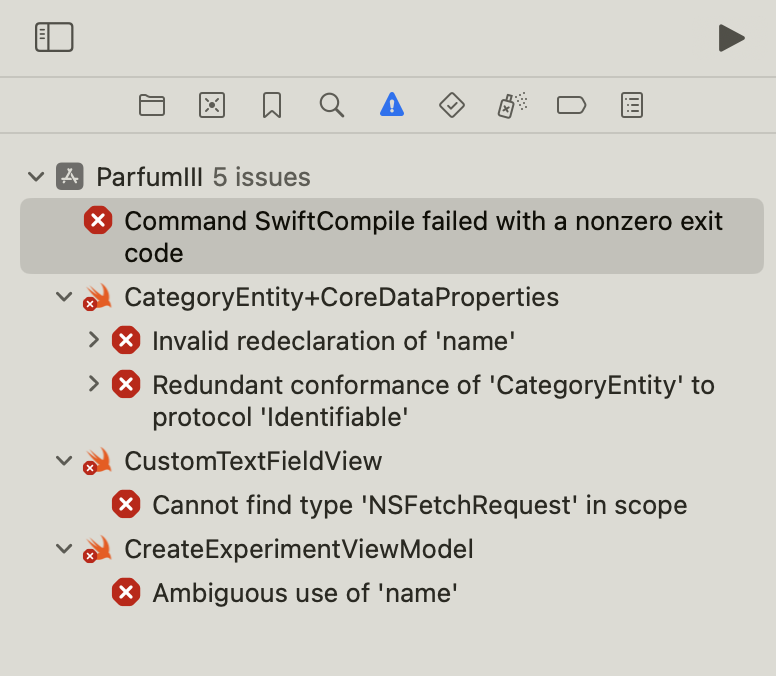Open the Source Control navigator
This screenshot has height=676, width=776.
[212, 105]
